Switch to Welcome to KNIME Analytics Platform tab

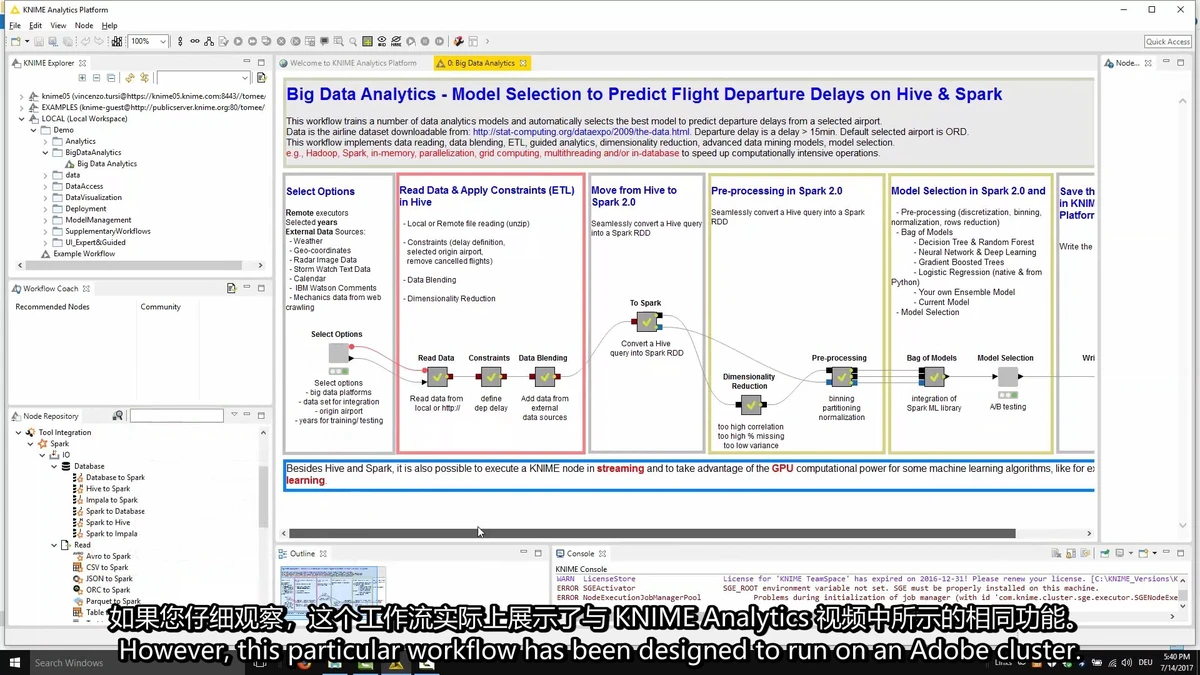(353, 63)
